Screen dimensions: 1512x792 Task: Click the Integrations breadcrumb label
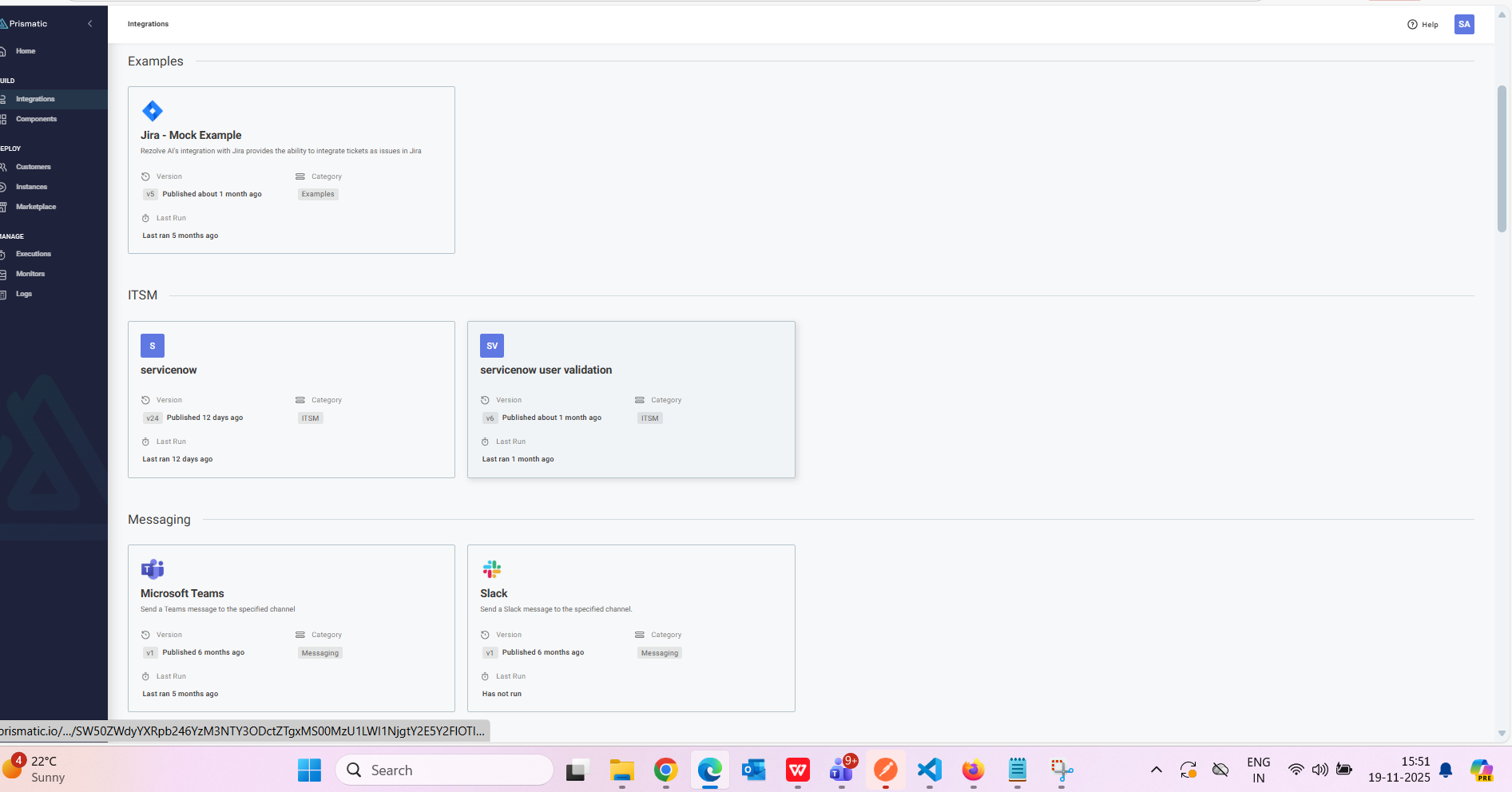[148, 24]
